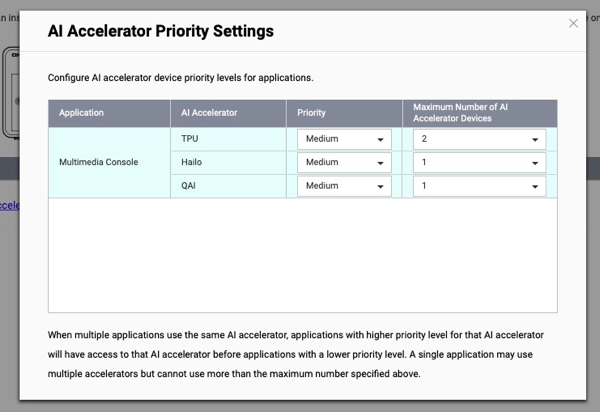The image size is (600, 412).
Task: Open the Priority dropdown for Hailo
Action: 343,162
